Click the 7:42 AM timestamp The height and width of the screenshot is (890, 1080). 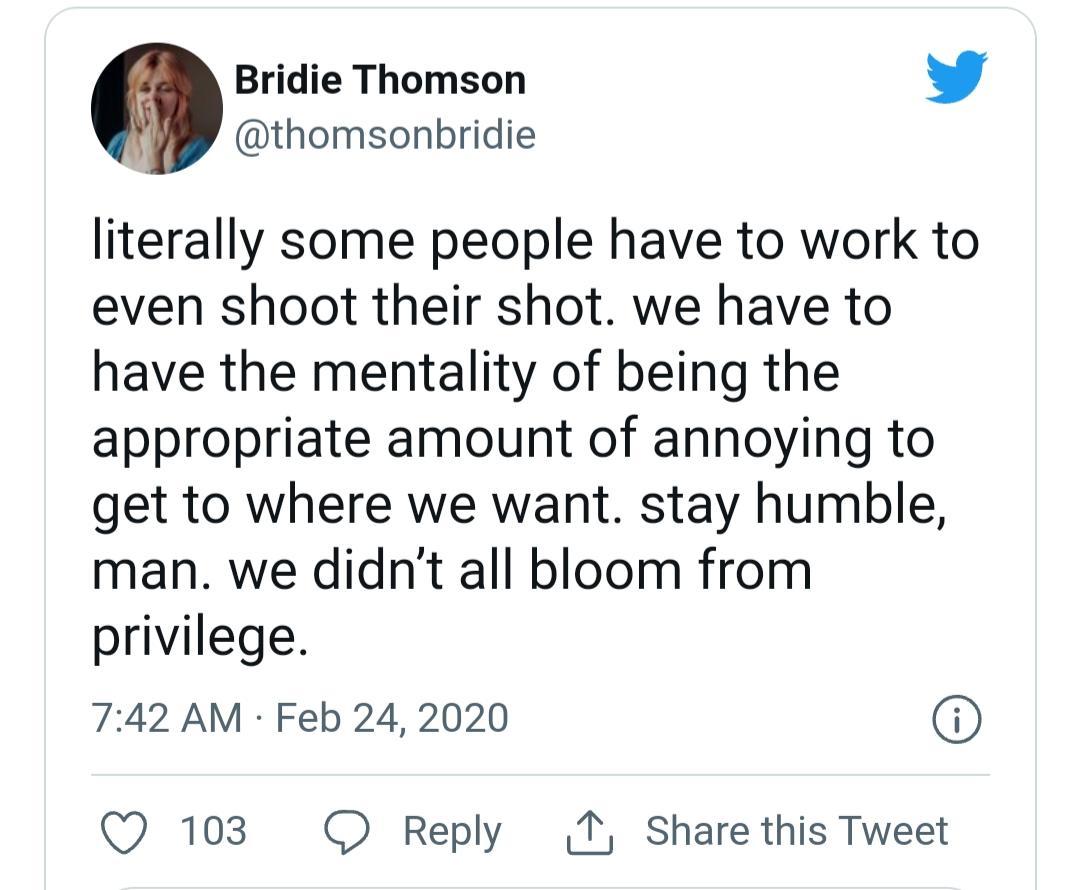(x=167, y=718)
